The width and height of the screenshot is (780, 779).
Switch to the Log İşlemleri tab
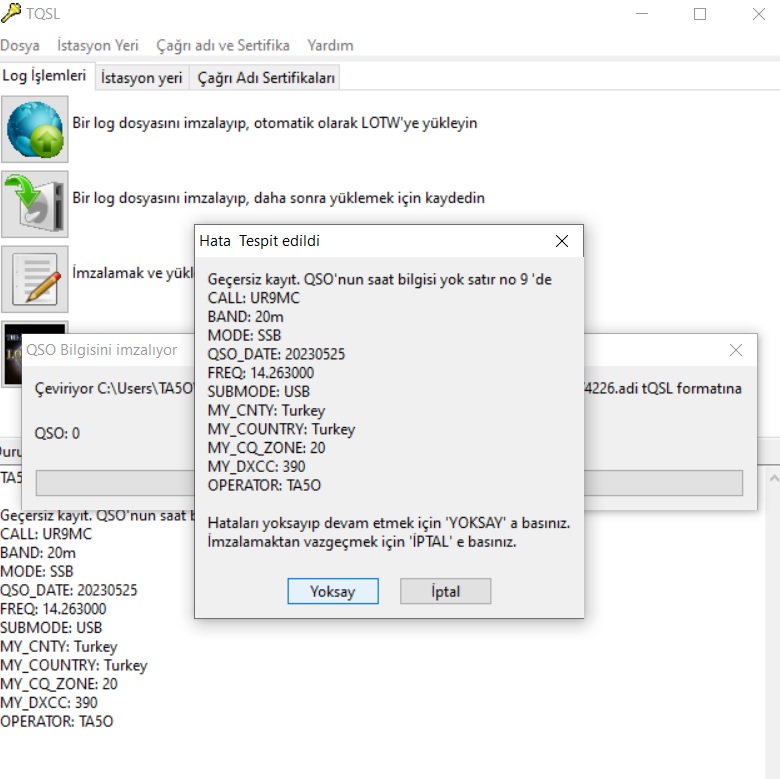[44, 76]
